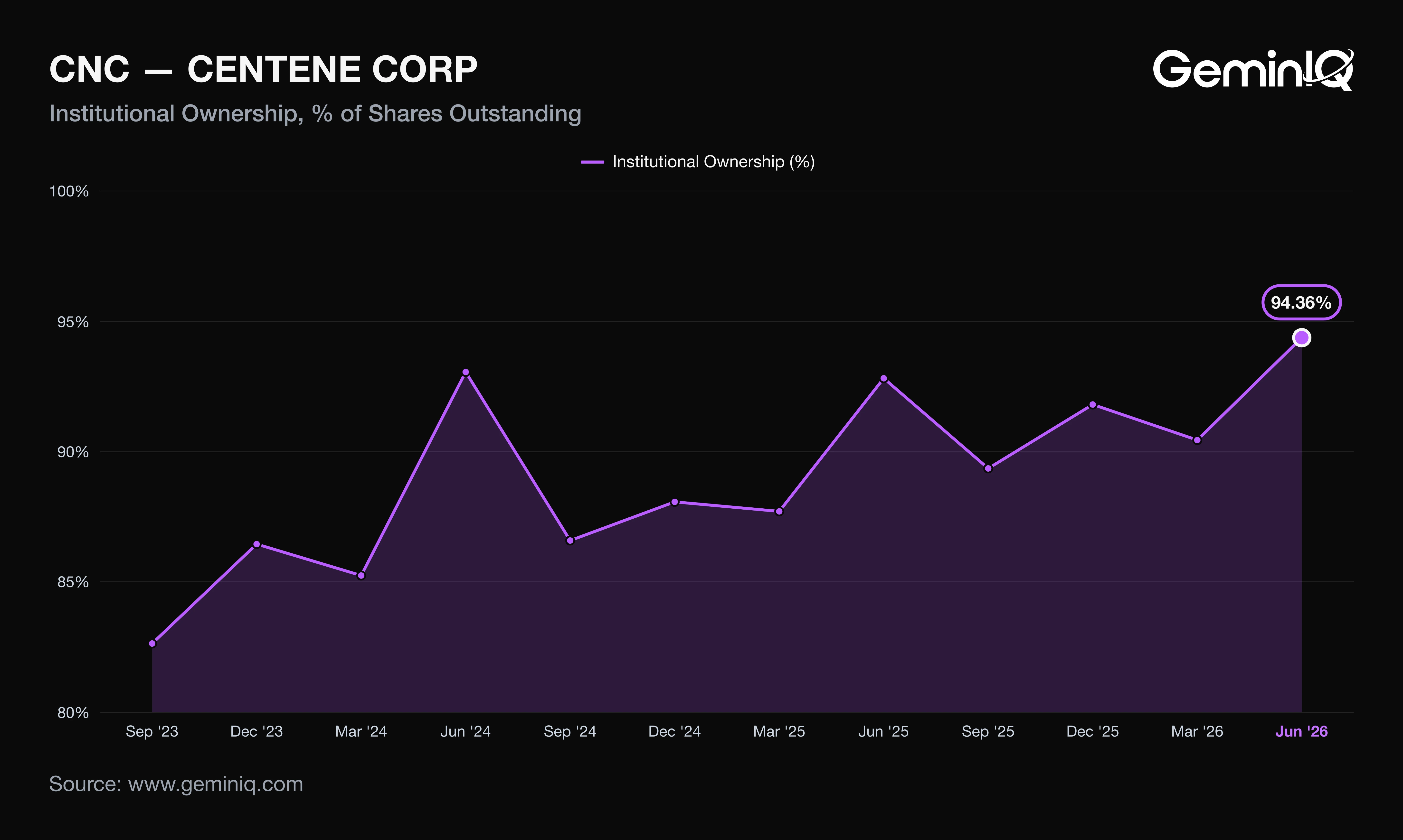Click the Jun '25 axis label
Screen dimensions: 1403x840
(884, 732)
